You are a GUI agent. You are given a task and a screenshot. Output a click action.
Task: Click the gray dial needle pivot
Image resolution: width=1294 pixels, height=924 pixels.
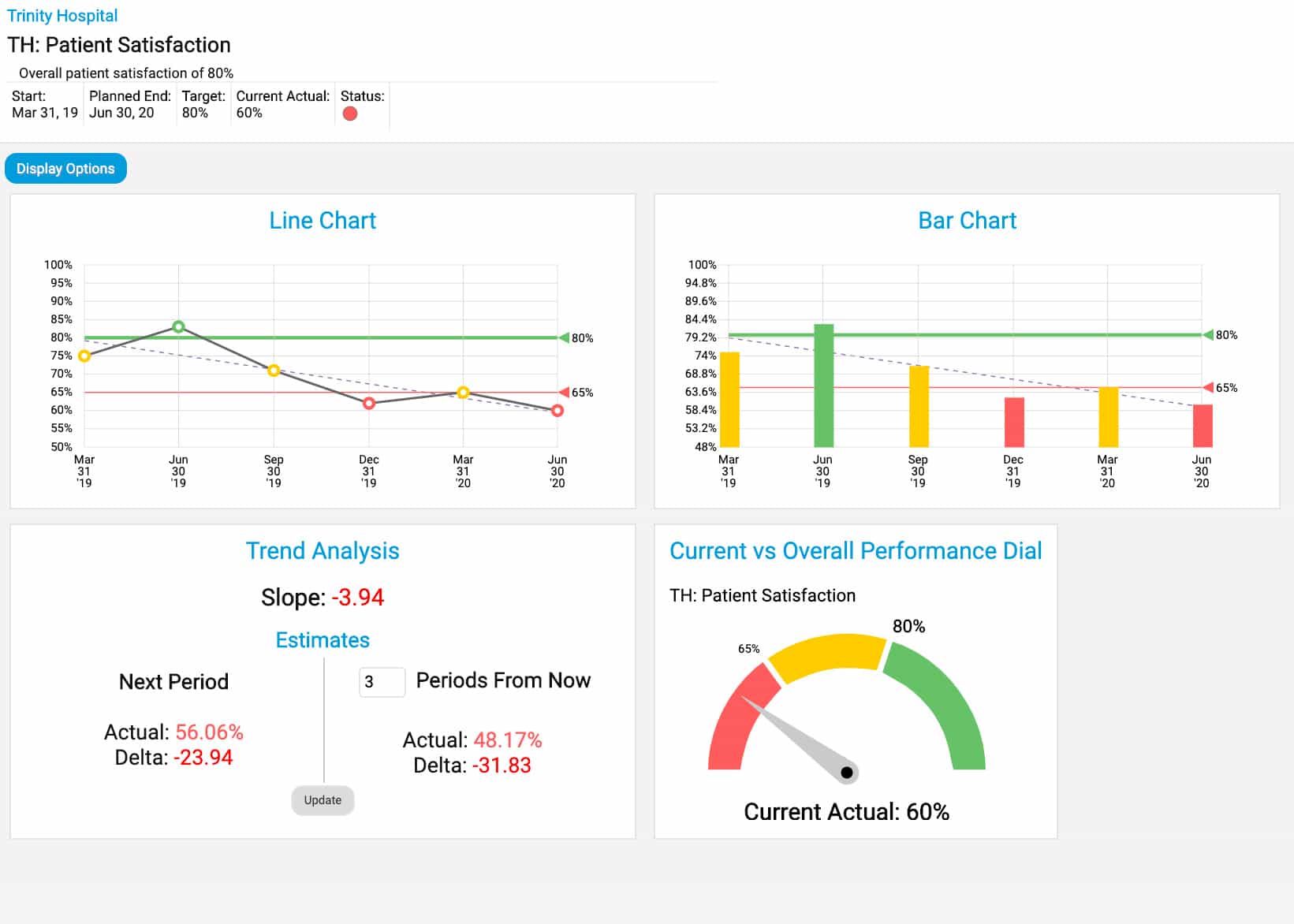pyautogui.click(x=846, y=773)
